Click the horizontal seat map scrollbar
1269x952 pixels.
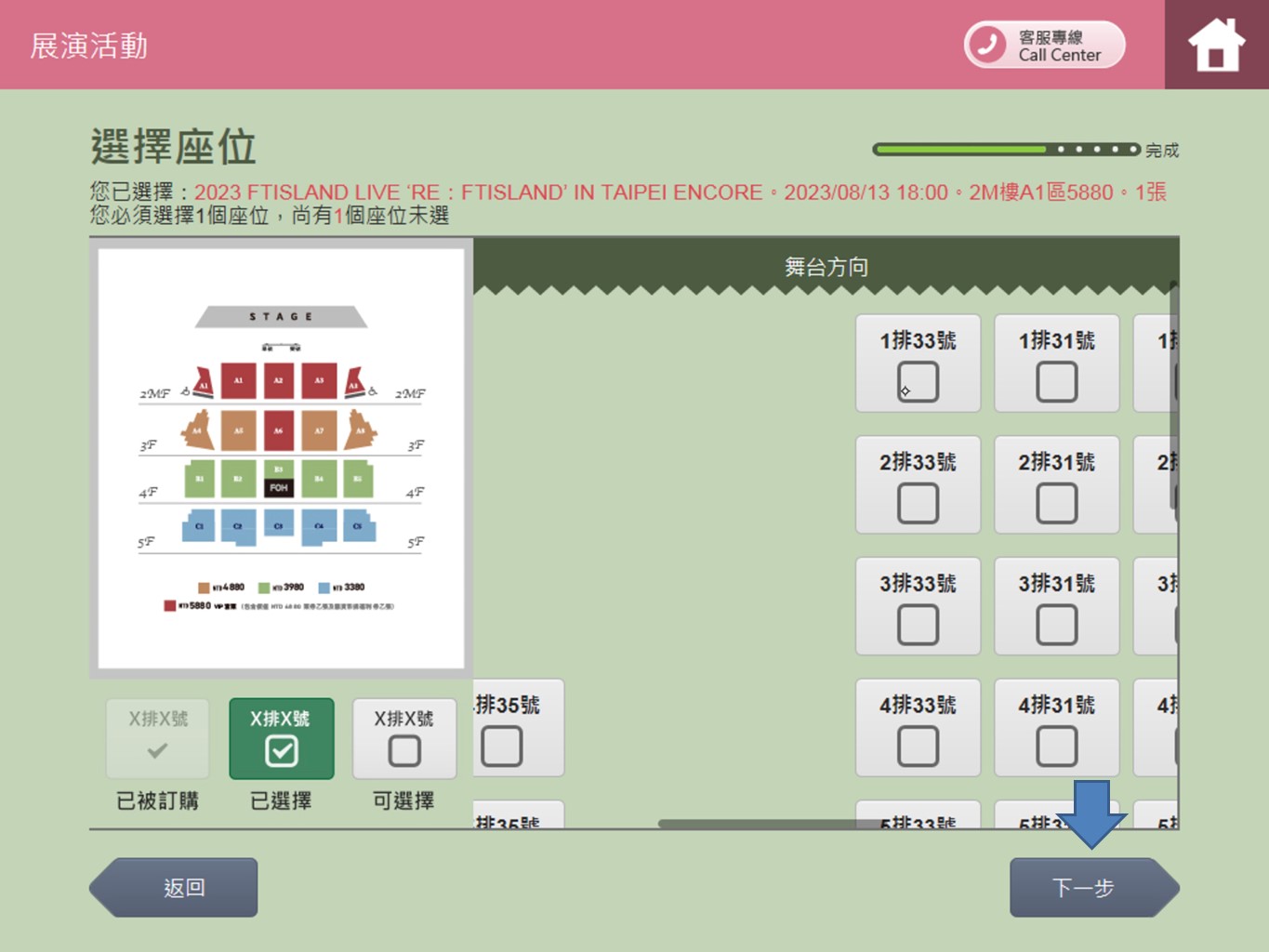click(x=772, y=824)
